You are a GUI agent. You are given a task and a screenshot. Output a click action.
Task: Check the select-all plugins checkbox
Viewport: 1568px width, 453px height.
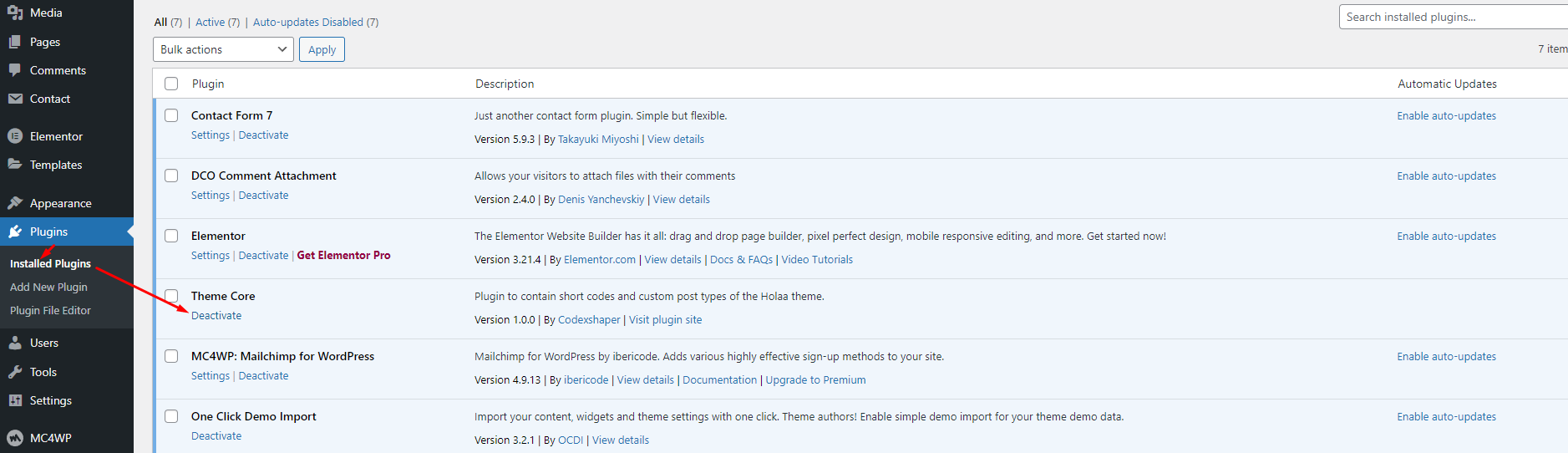(171, 84)
